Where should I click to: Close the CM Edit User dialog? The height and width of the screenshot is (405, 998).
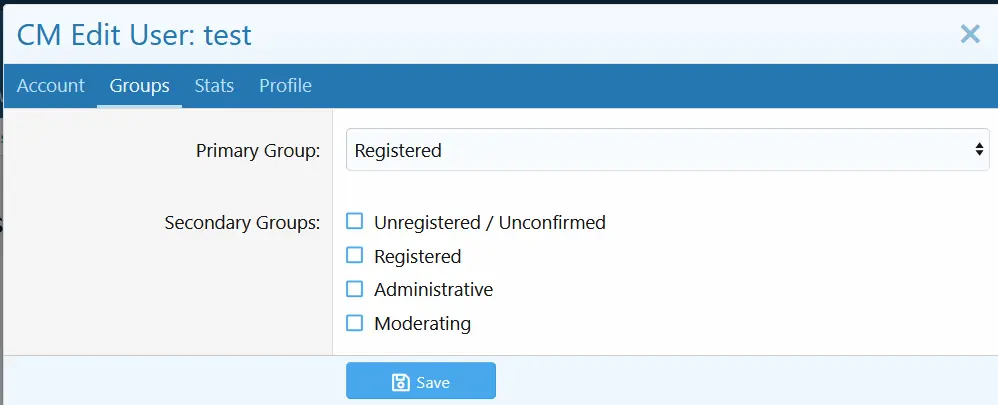click(969, 34)
